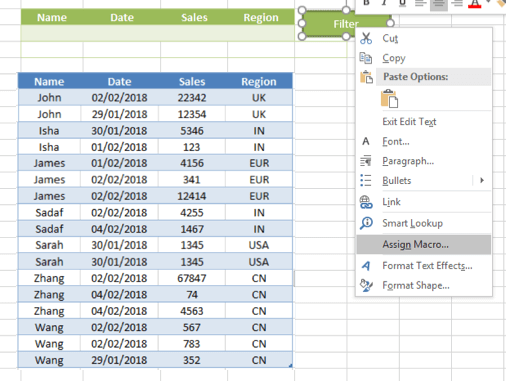Click the Smart Lookup magnifier icon
This screenshot has width=506, height=381.
pyautogui.click(x=366, y=223)
